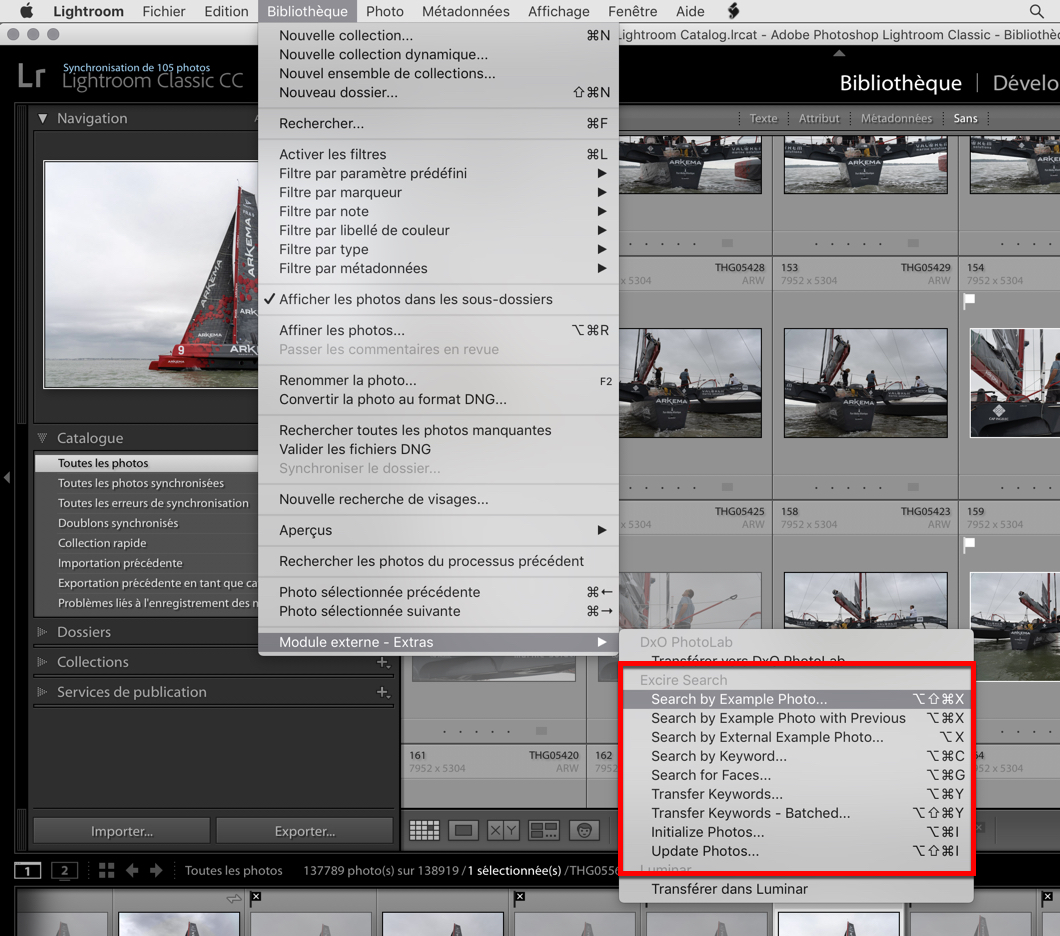1060x936 pixels.
Task: Choose Search for Faces...
Action: pos(796,775)
